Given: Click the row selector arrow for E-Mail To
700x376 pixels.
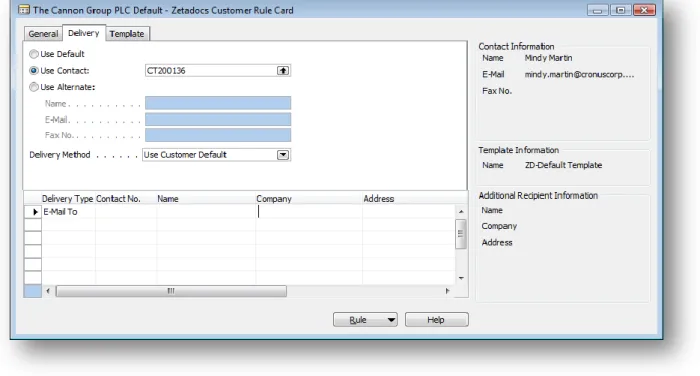Looking at the screenshot, I should [x=33, y=212].
